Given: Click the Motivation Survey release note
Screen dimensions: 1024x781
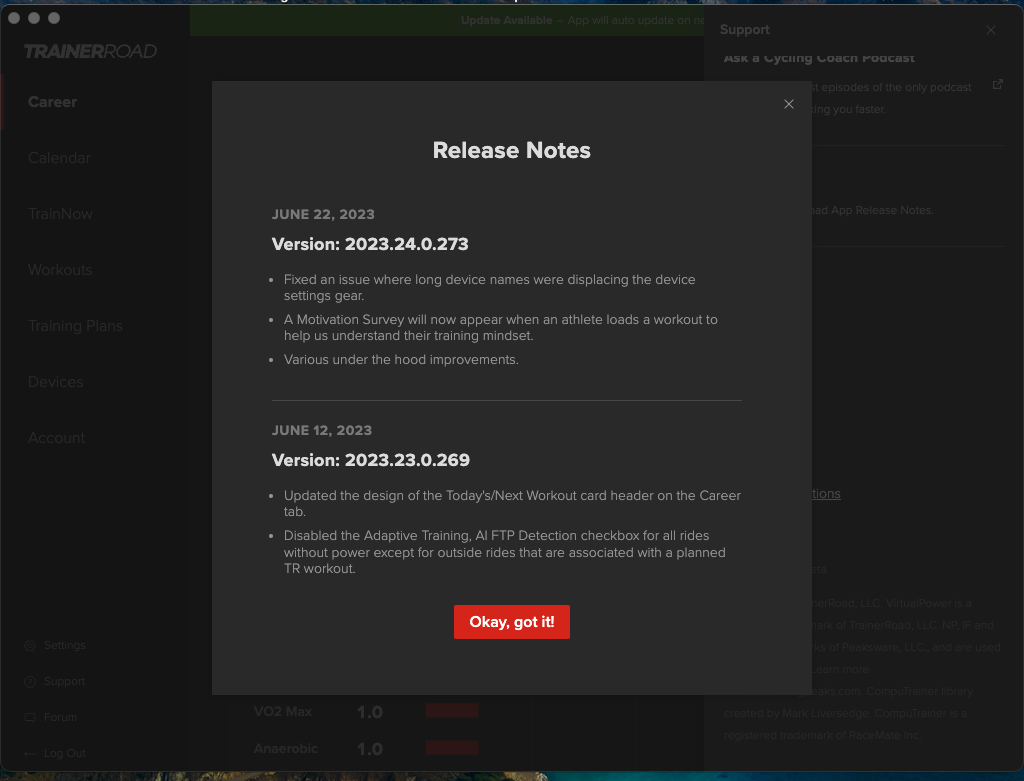Looking at the screenshot, I should (500, 327).
